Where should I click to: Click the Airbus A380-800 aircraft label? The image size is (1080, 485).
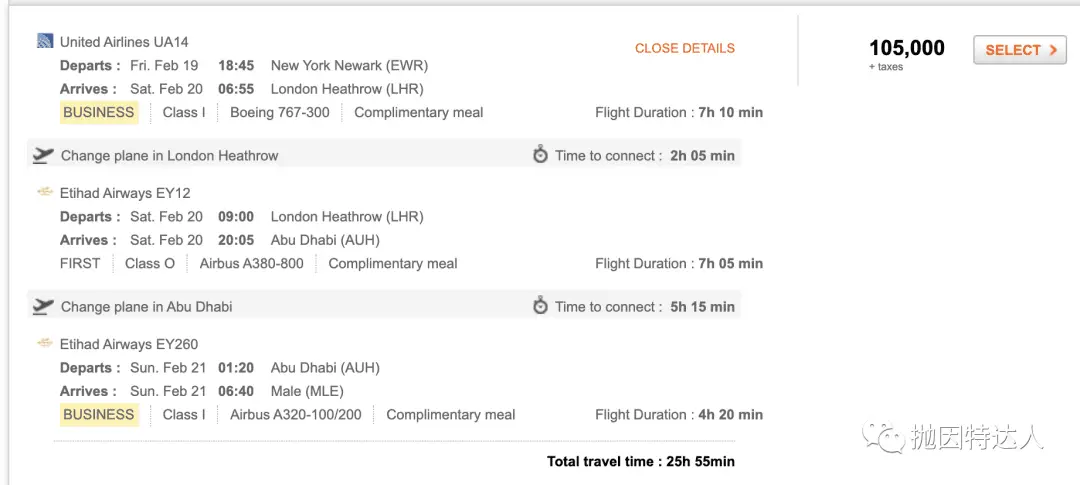point(251,263)
